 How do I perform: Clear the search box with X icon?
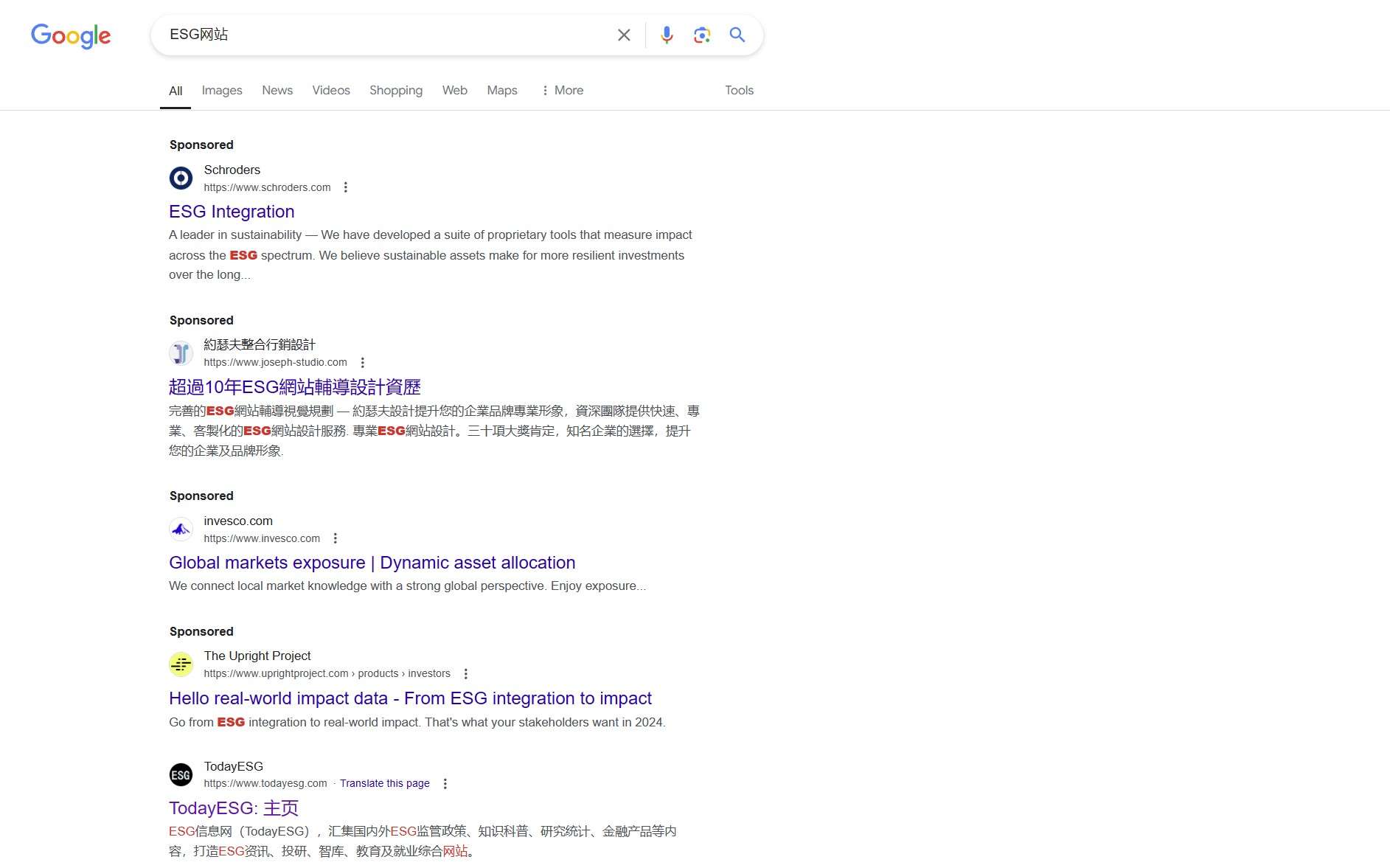(x=624, y=35)
